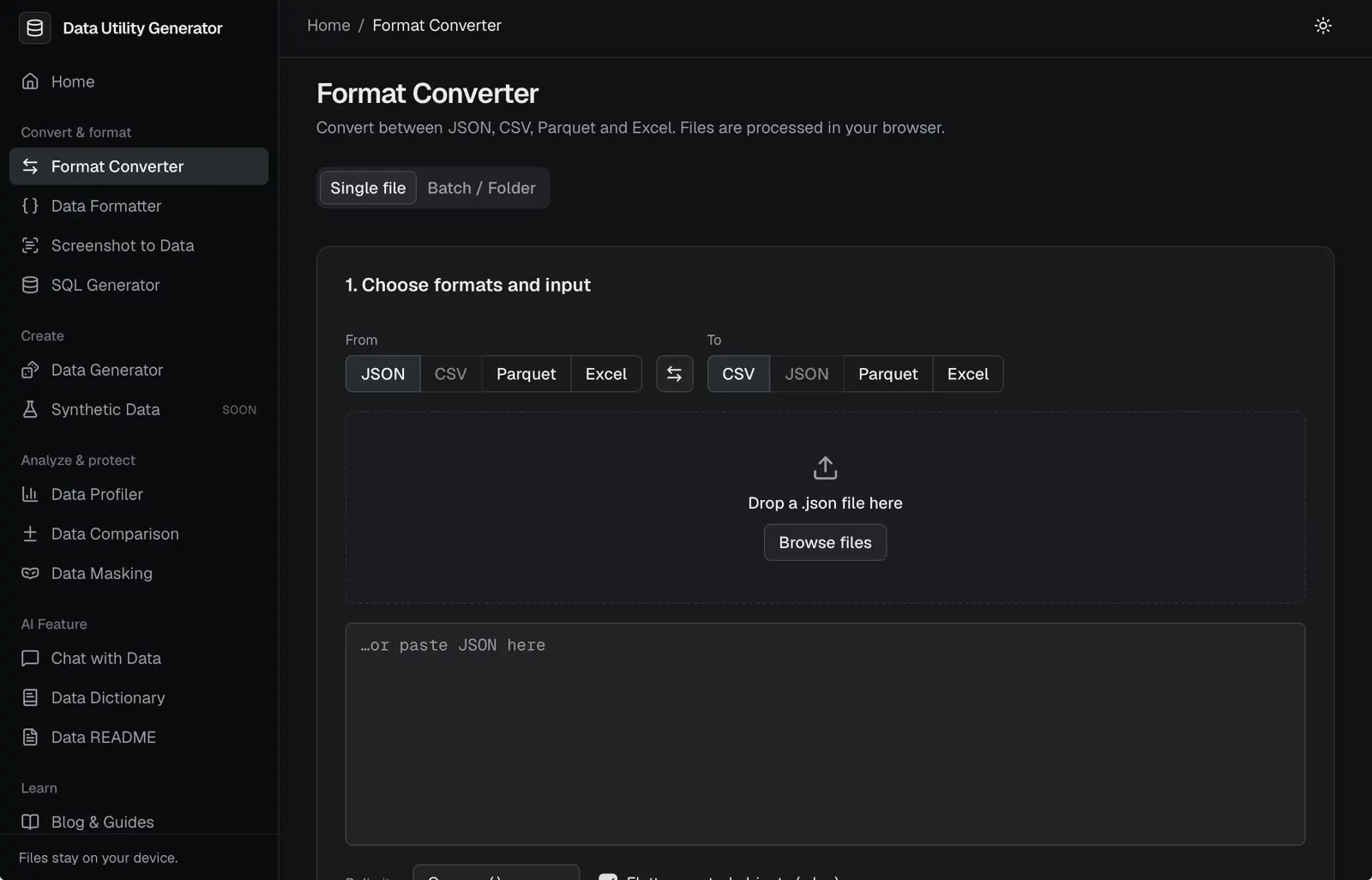Screen dimensions: 1372x880
Task: Select CSV as the From format
Action: pos(451,374)
